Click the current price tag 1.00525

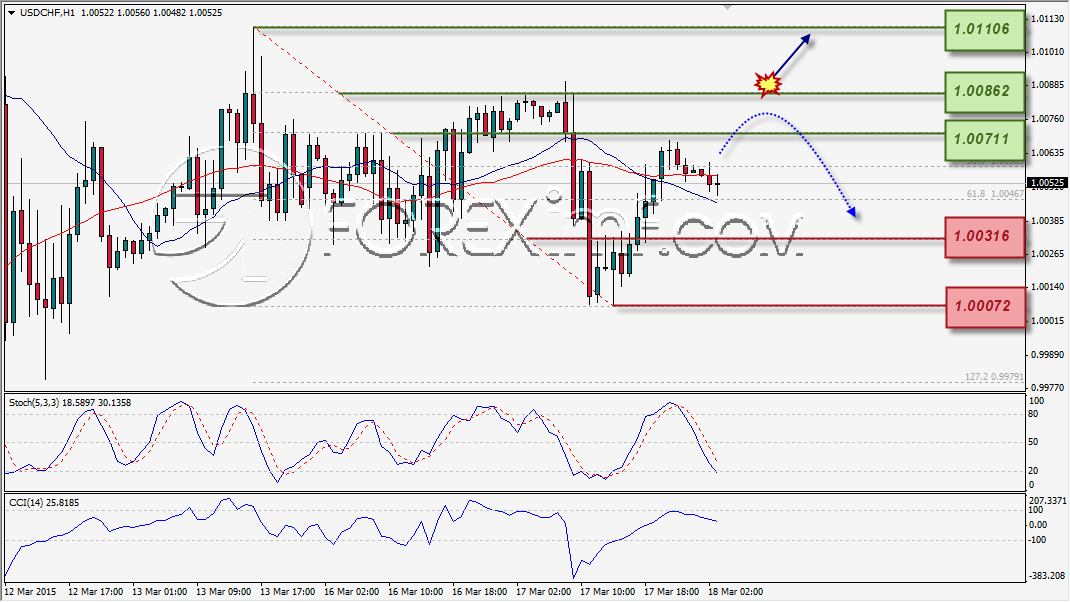tap(1047, 183)
